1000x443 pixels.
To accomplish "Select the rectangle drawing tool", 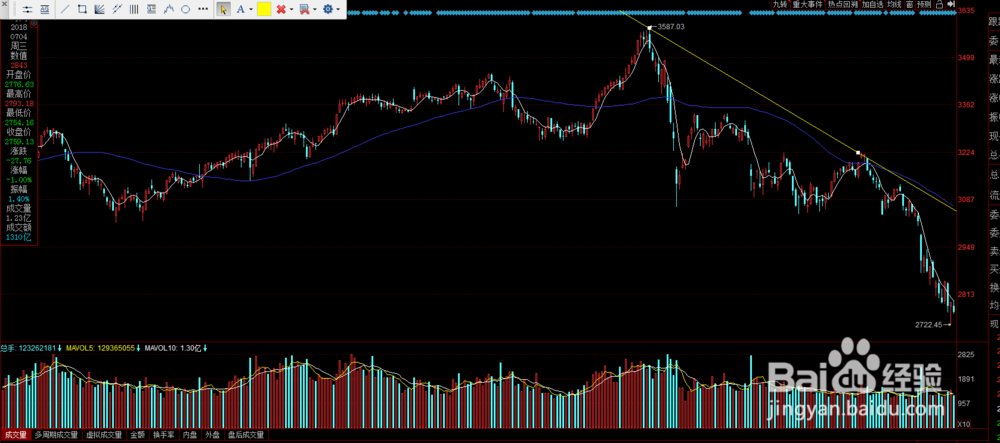I will tap(82, 10).
